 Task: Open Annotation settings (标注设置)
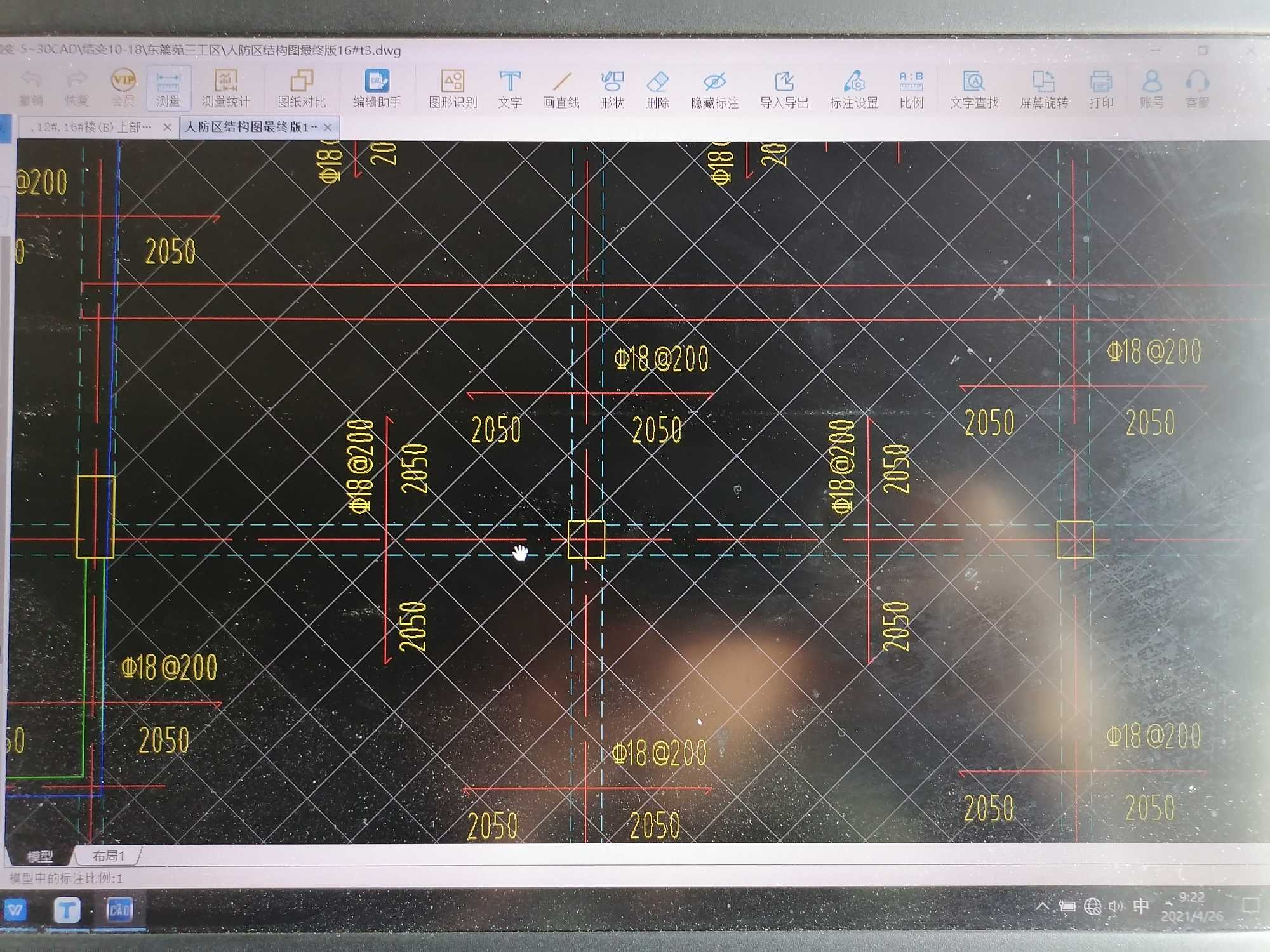click(854, 90)
